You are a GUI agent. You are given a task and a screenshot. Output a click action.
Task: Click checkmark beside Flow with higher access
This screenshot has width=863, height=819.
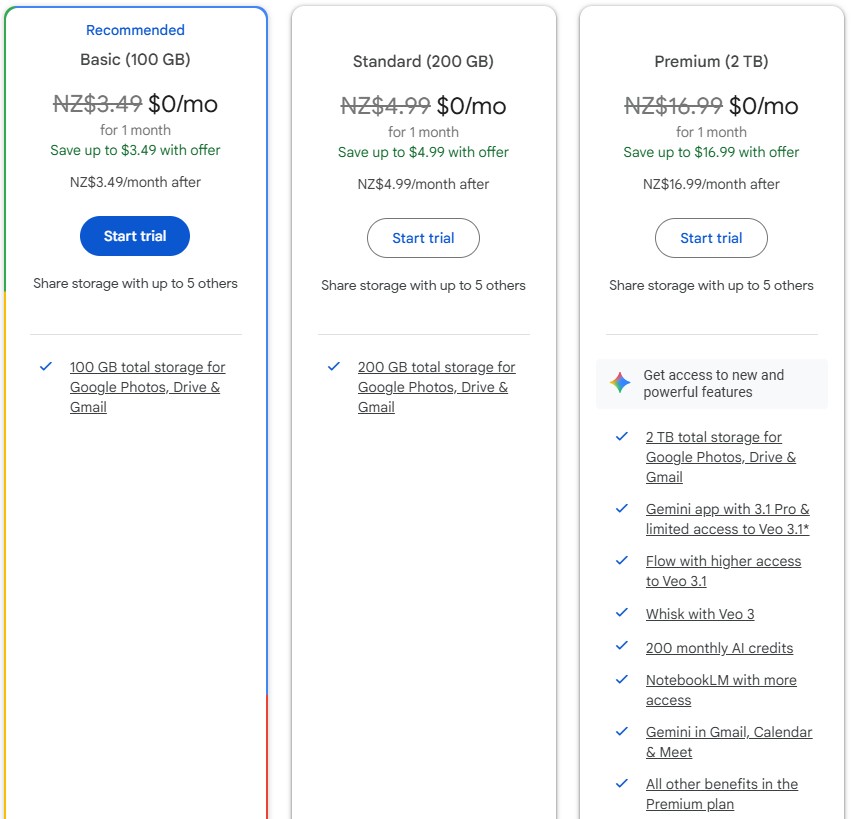pyautogui.click(x=622, y=561)
